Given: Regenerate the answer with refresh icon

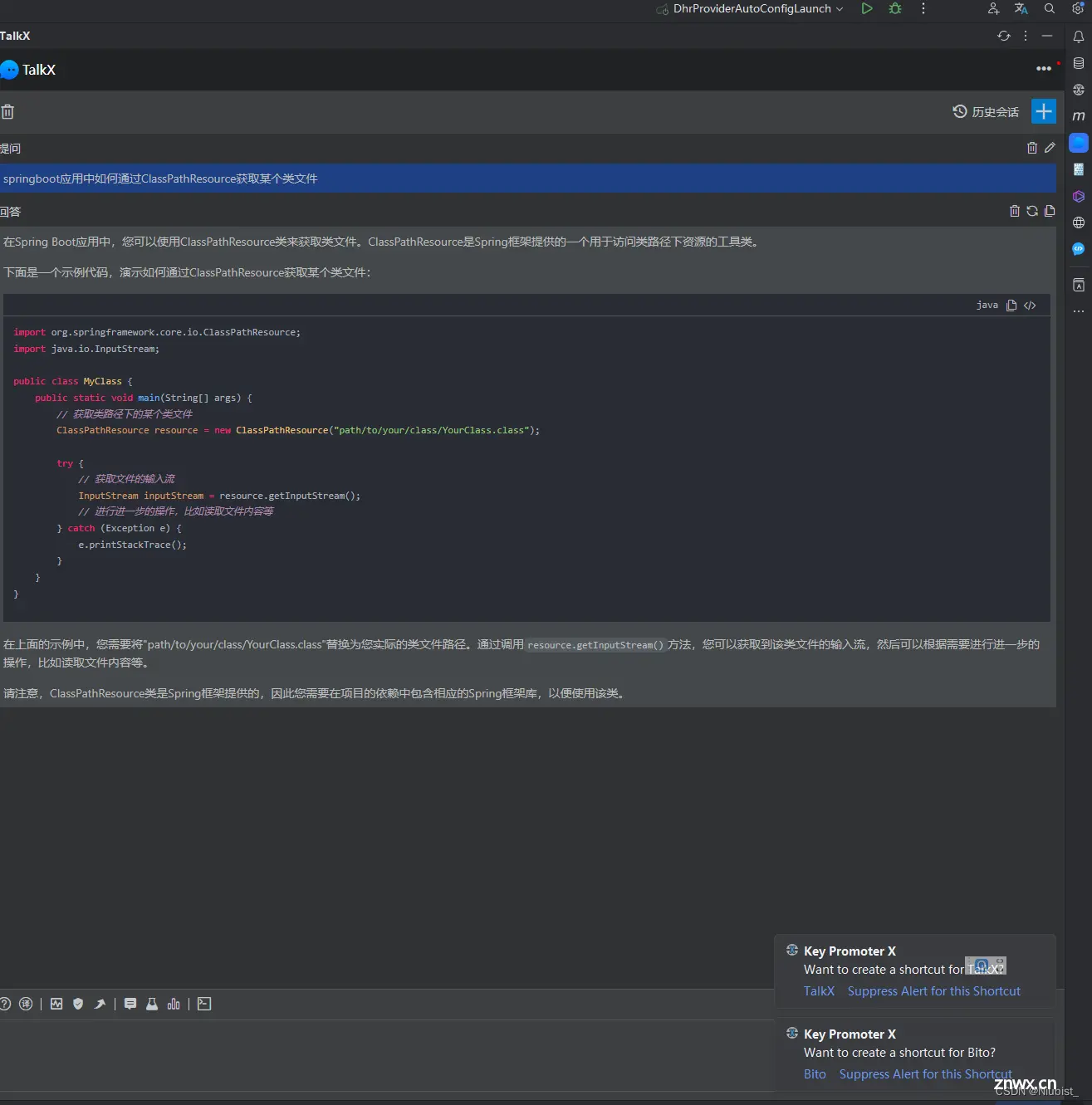Looking at the screenshot, I should (x=1032, y=211).
